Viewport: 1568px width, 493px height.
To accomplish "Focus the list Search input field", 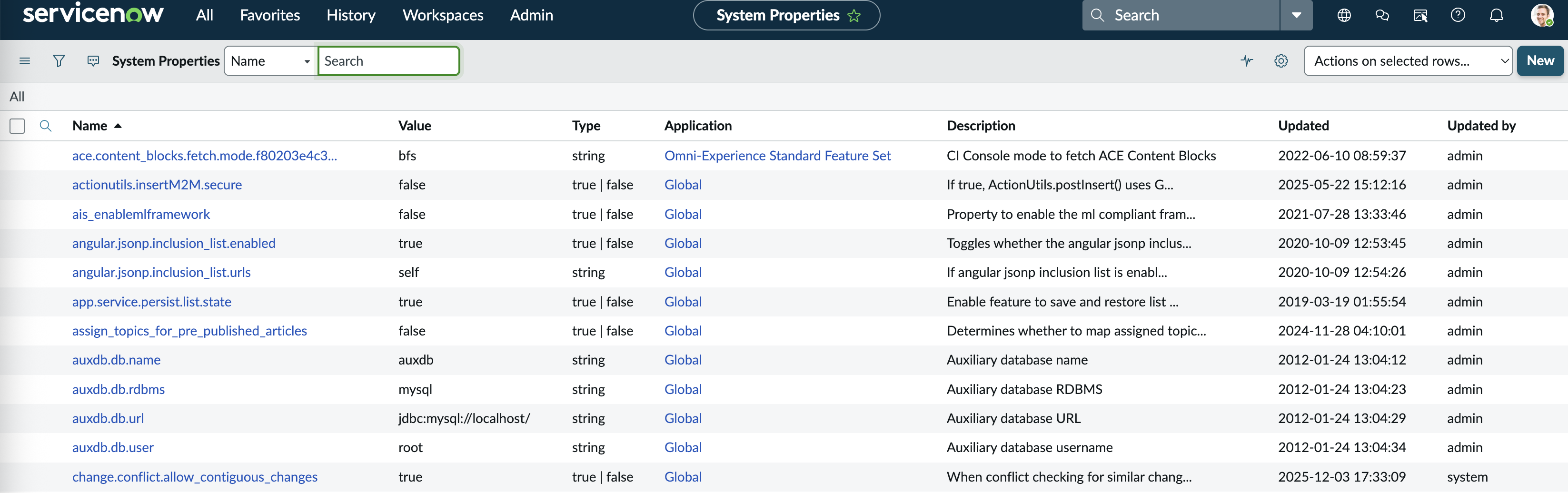I will click(x=388, y=61).
